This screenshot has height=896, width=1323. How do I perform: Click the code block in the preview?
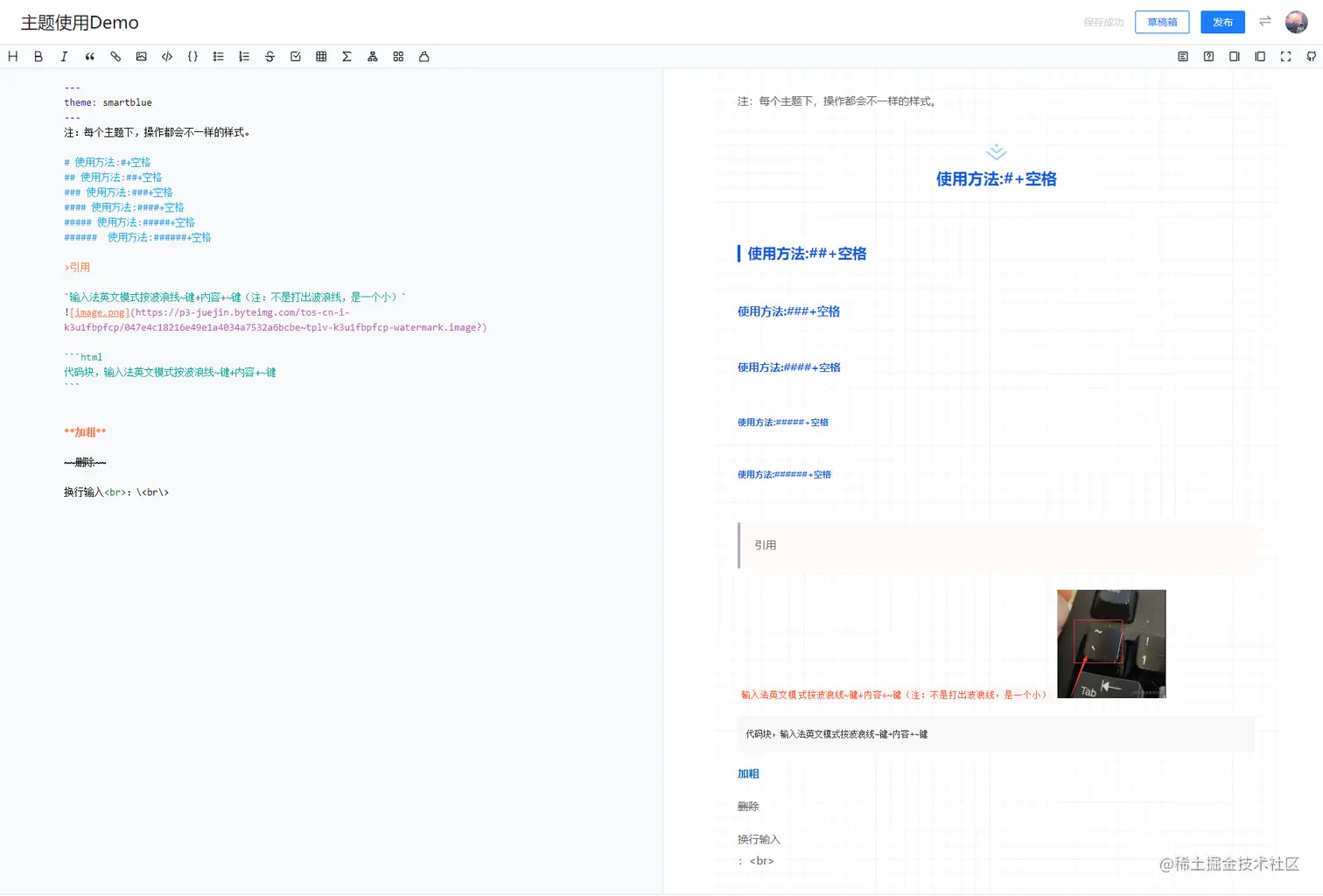tap(996, 734)
